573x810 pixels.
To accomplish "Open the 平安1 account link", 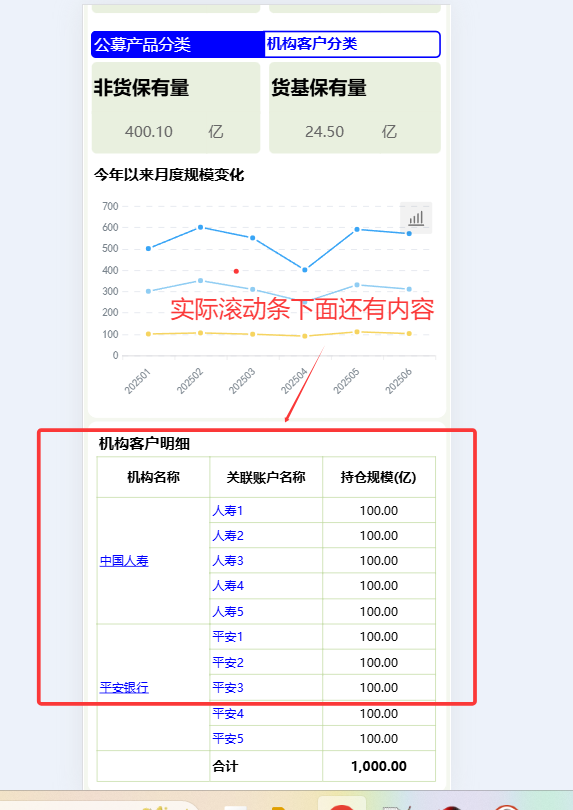I will pos(228,636).
